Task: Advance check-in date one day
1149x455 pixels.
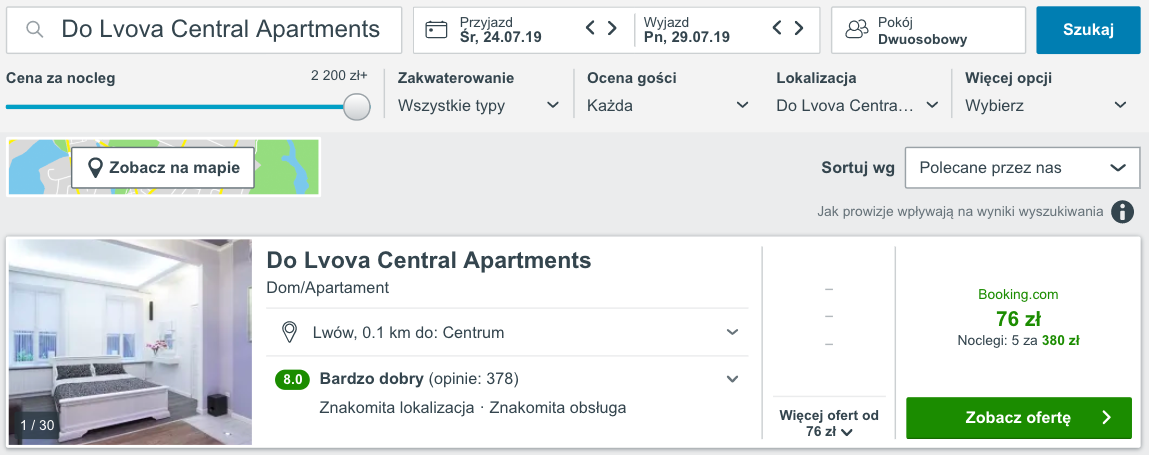Action: coord(612,28)
